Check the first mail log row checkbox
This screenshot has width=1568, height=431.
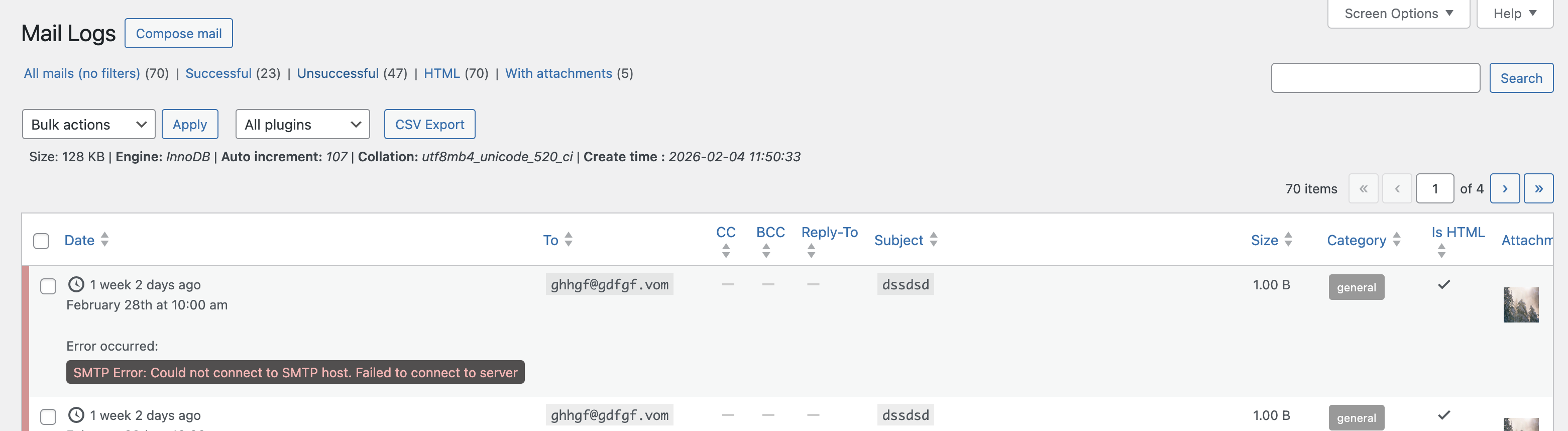[48, 286]
